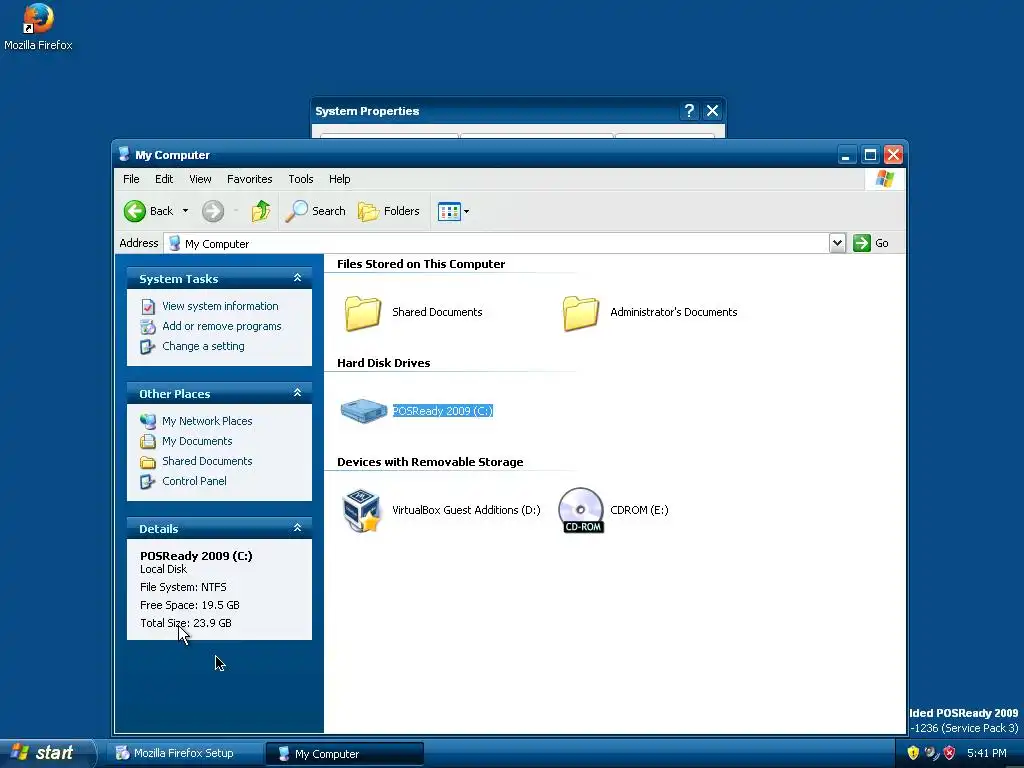Click the Administrator's Documents label
The image size is (1024, 768).
coord(673,312)
